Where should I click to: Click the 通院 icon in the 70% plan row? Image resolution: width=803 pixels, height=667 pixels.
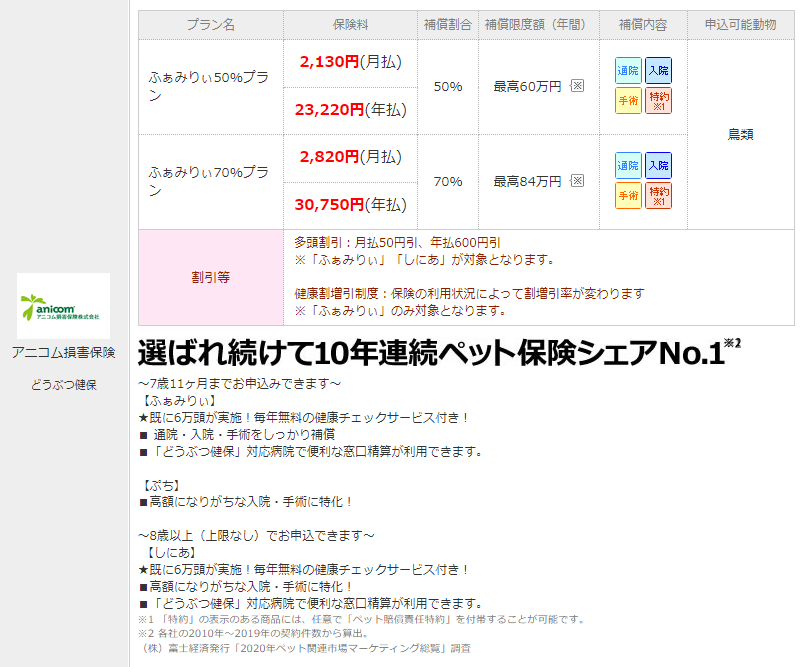coord(628,165)
